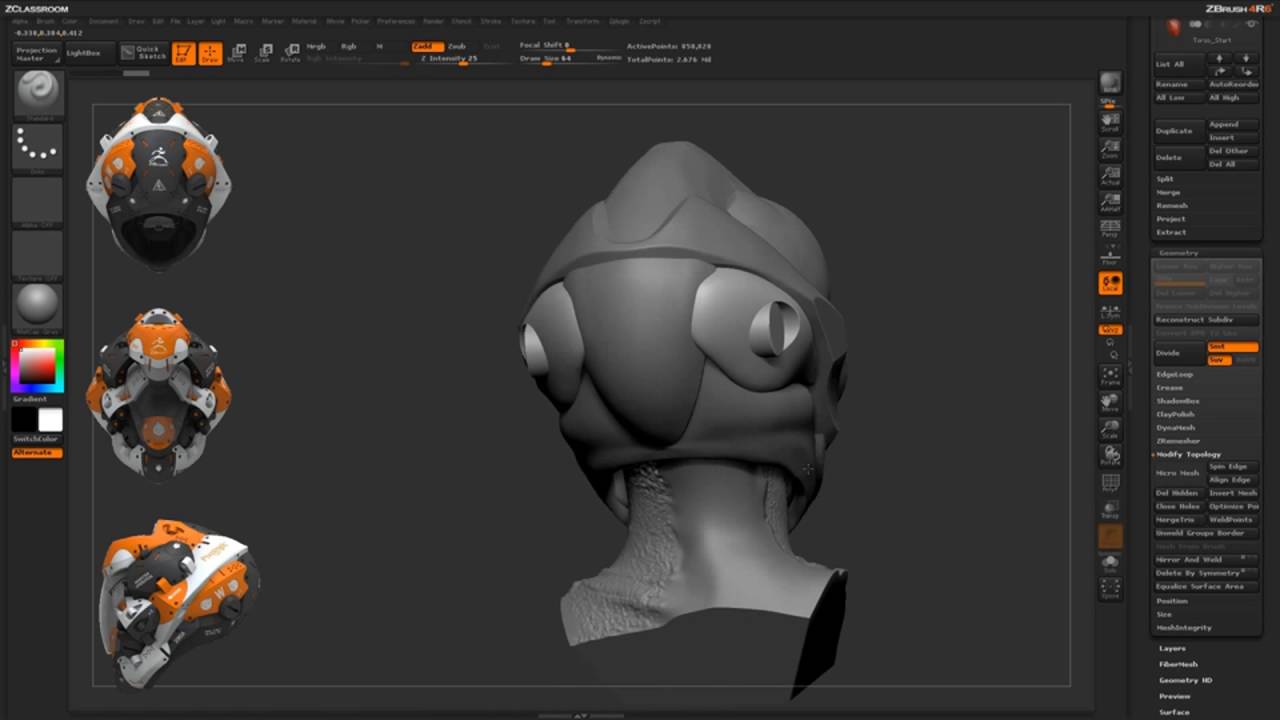1280x720 pixels.
Task: Open the Preferences menu
Action: point(395,21)
